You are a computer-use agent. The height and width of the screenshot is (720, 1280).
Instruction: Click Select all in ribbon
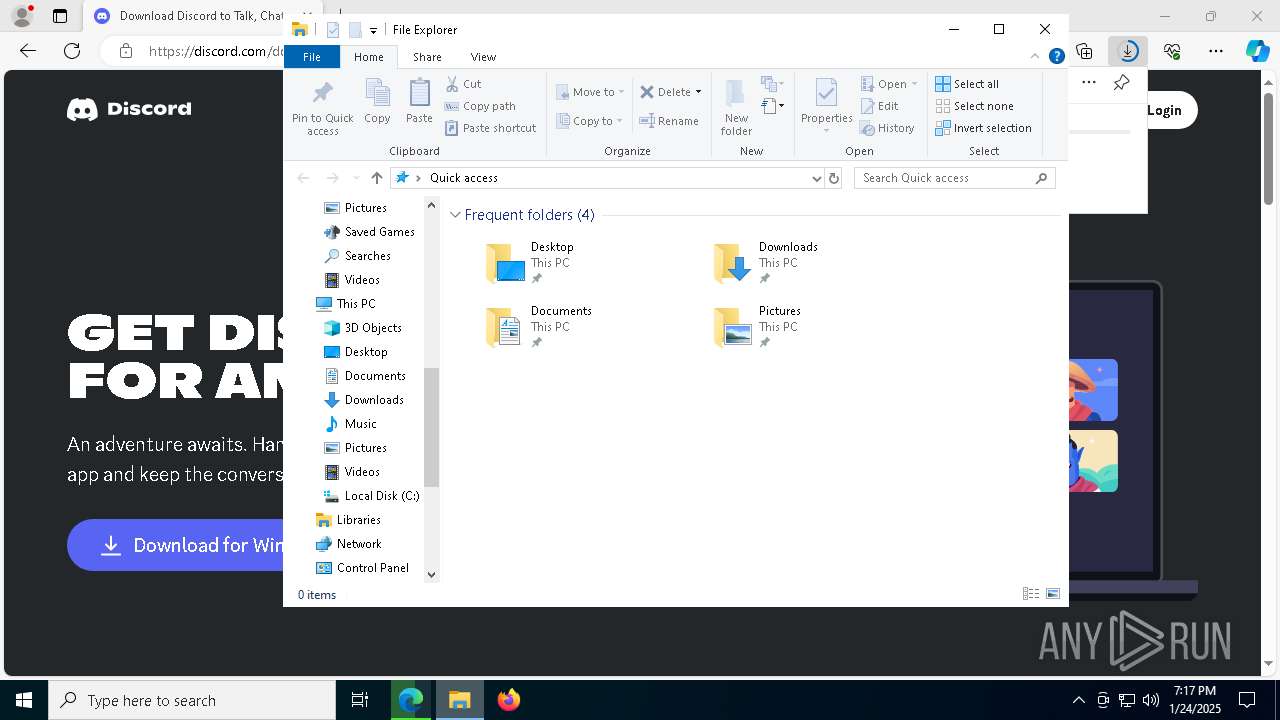pos(967,84)
